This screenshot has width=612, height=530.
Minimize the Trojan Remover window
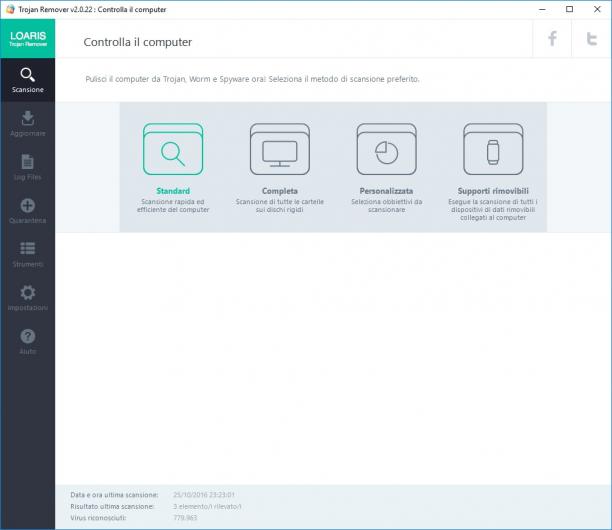coord(542,9)
